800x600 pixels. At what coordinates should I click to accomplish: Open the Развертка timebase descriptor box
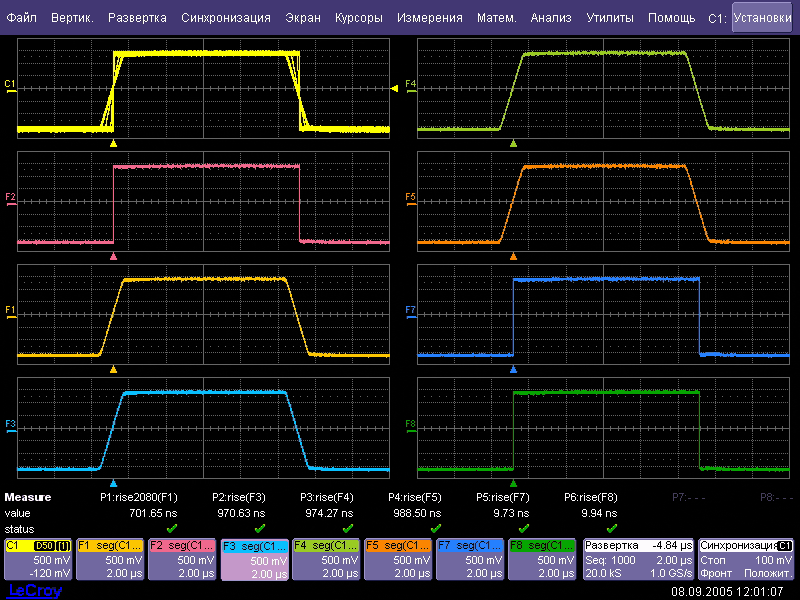pyautogui.click(x=637, y=559)
